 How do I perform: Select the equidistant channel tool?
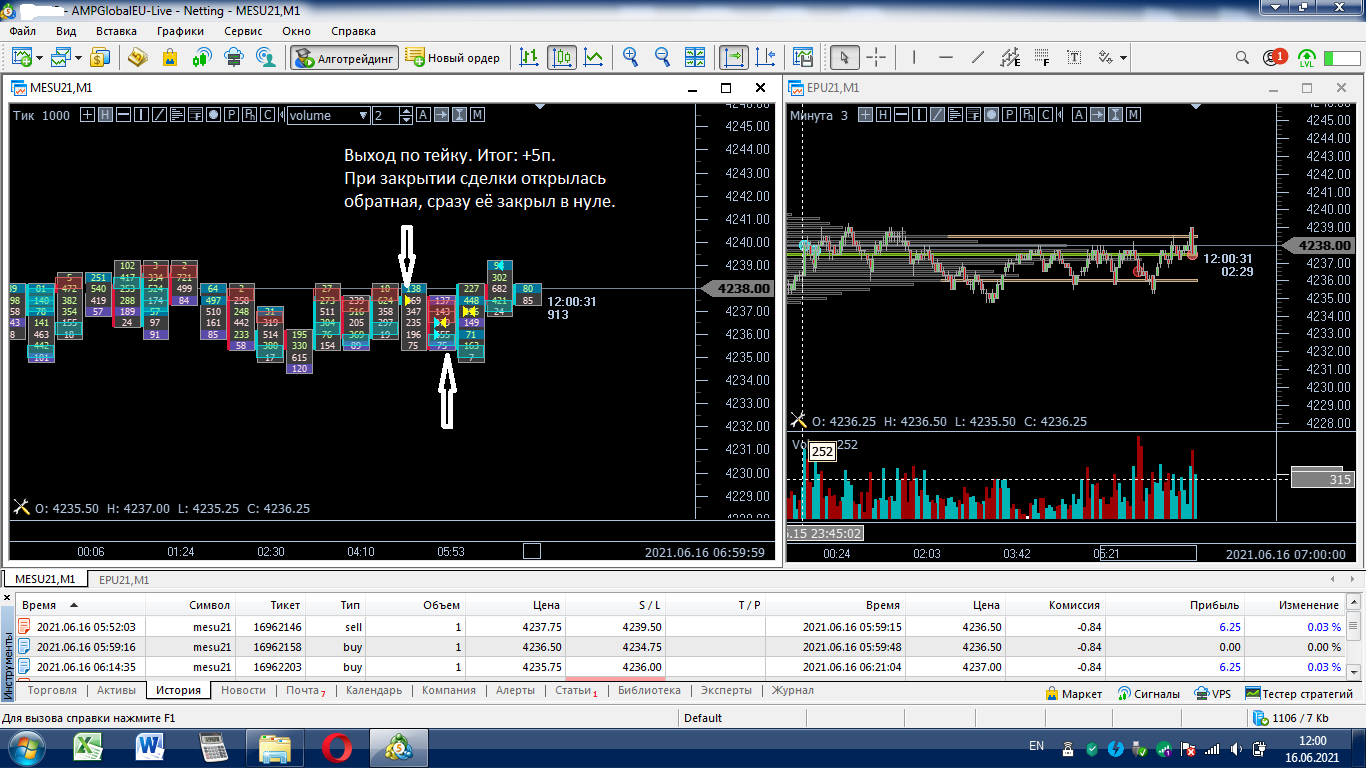coord(1010,57)
